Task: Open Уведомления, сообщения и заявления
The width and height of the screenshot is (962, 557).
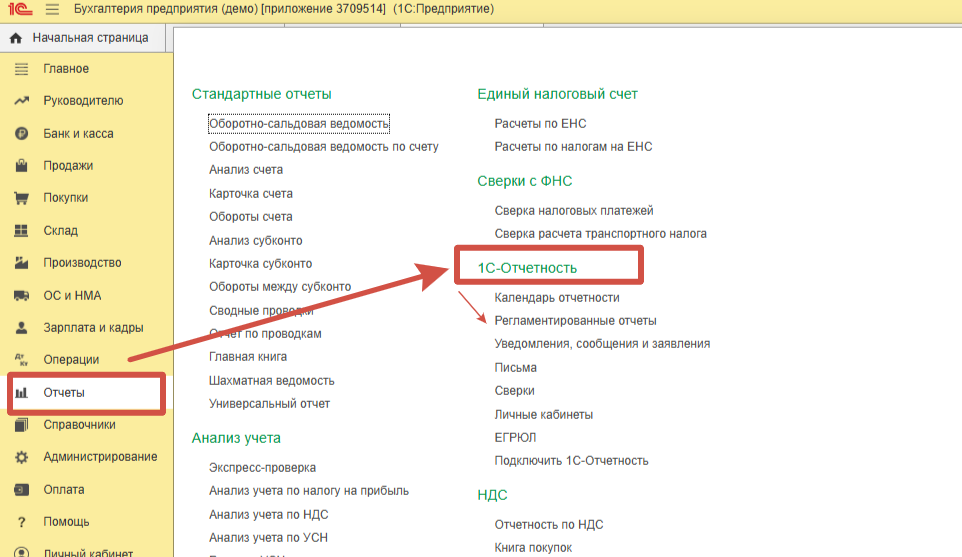Action: click(602, 344)
